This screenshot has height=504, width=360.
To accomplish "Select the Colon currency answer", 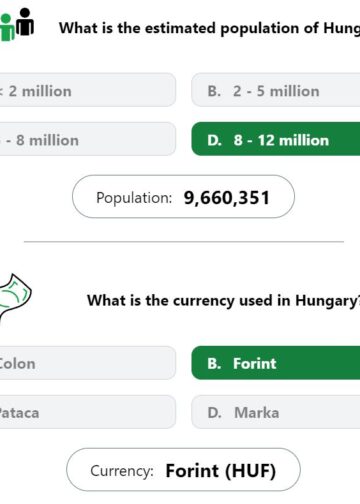I will pos(88,363).
